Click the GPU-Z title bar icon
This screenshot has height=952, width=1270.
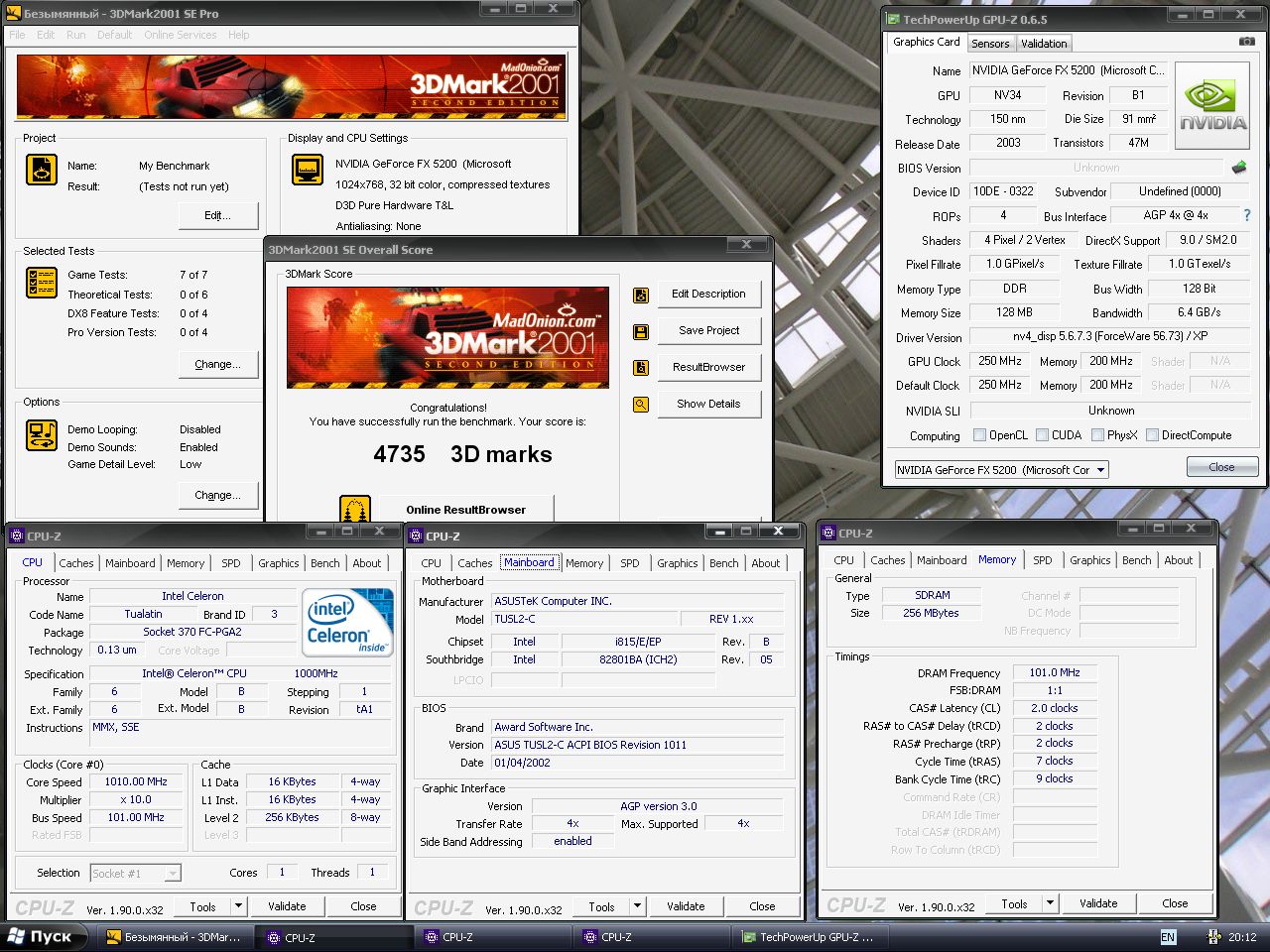pyautogui.click(x=894, y=19)
